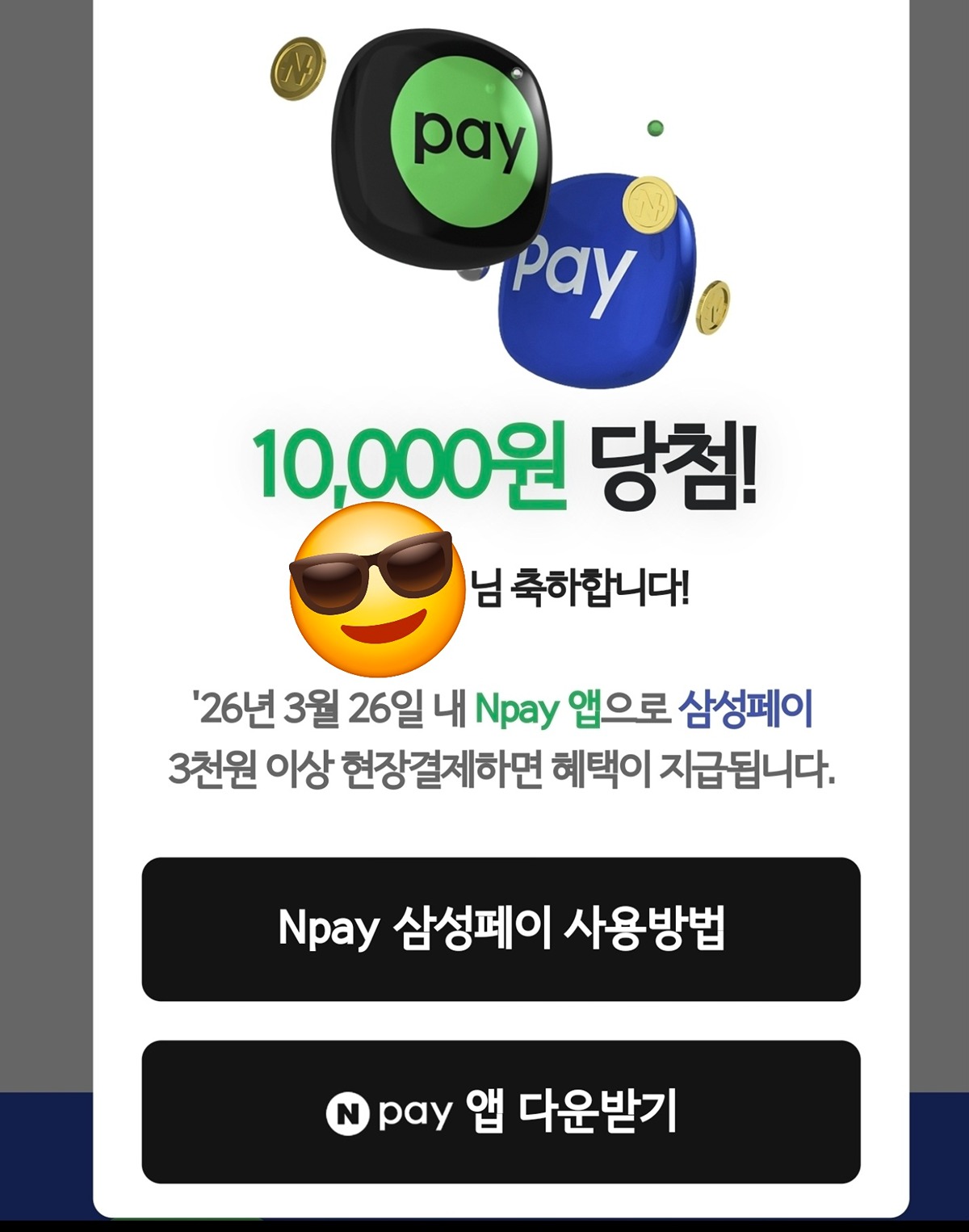Click the 3천원 이상 현장결제하면 line
Viewport: 969px width, 1232px height.
[501, 770]
